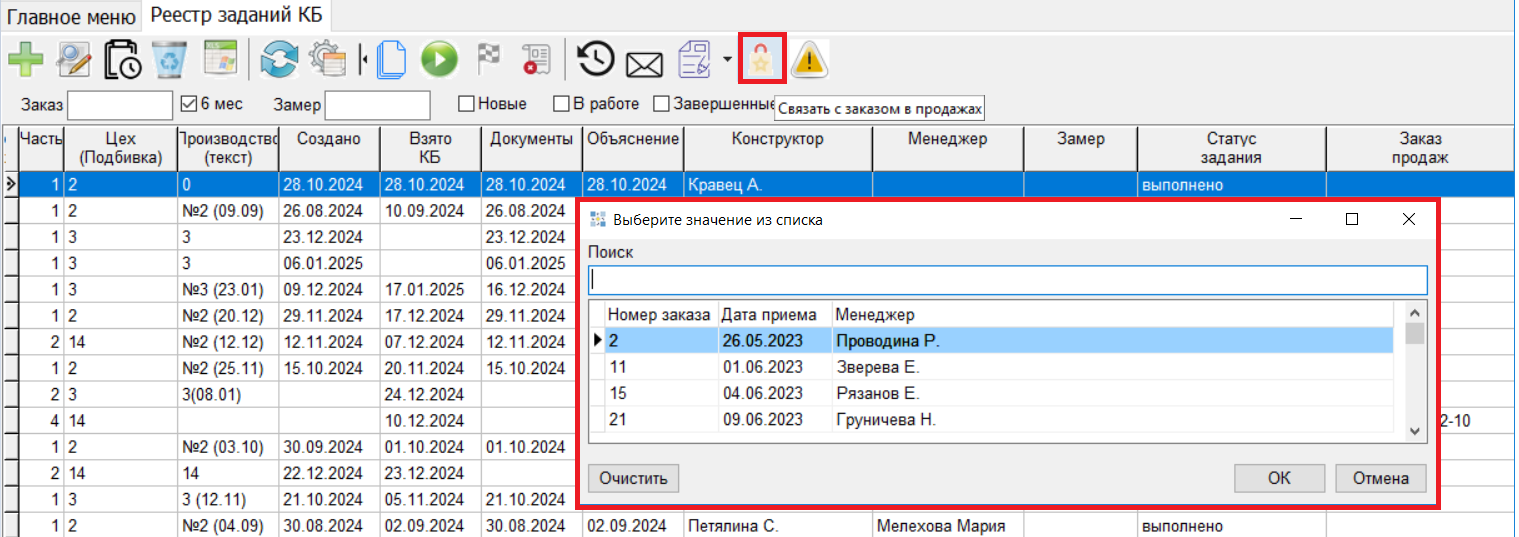Select the 'Реестр заданий КБ' tab
This screenshot has height=537, width=1519.
coord(236,15)
